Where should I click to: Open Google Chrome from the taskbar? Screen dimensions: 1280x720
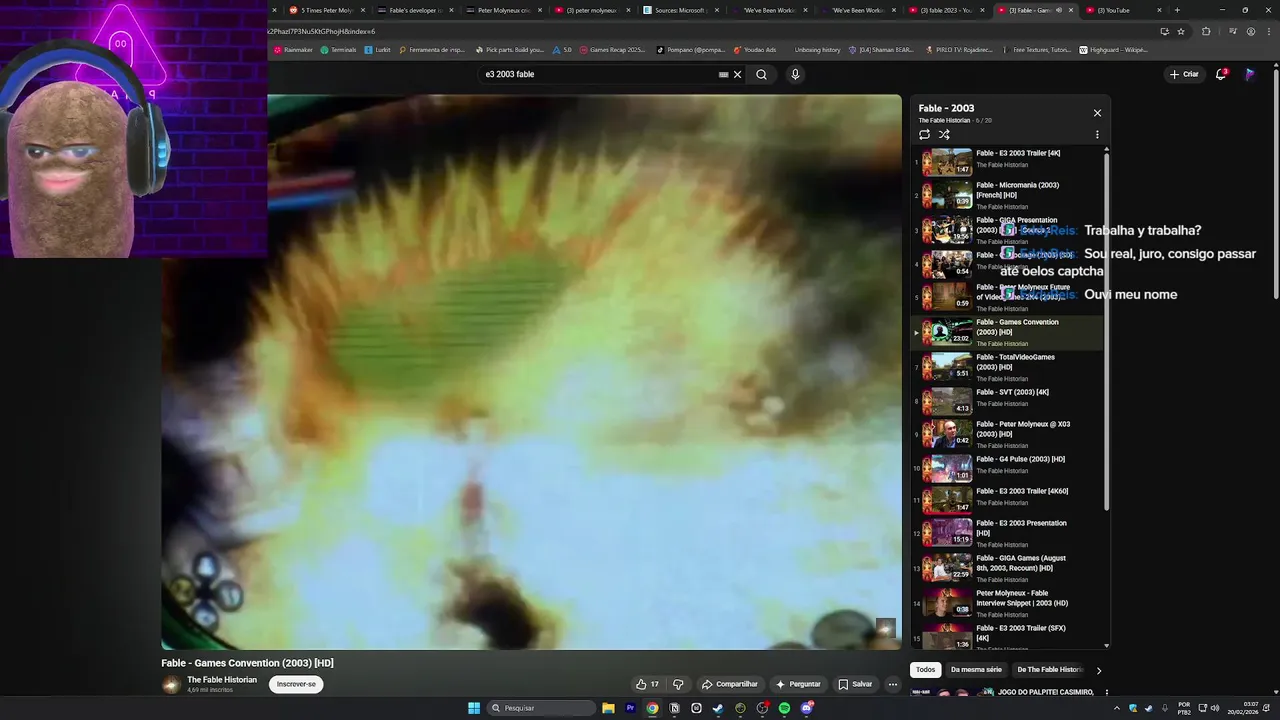pyautogui.click(x=652, y=708)
